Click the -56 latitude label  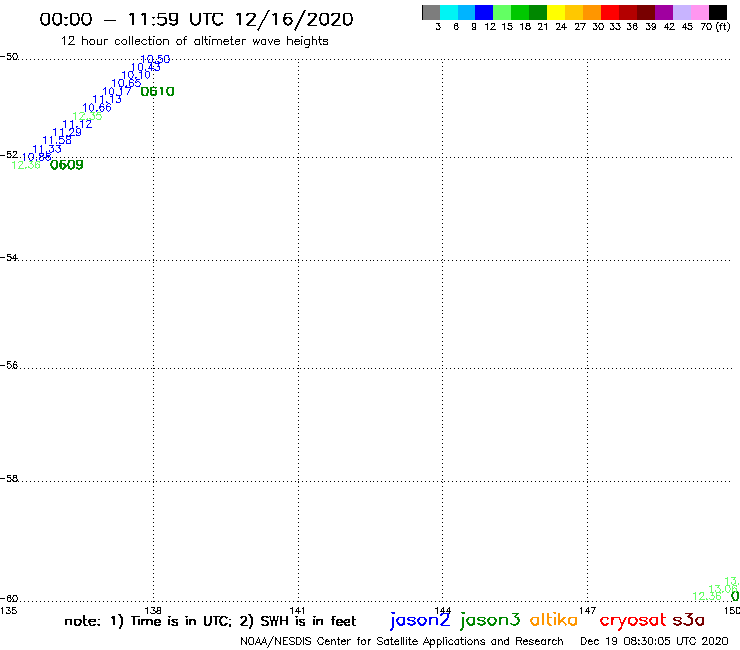point(9,365)
